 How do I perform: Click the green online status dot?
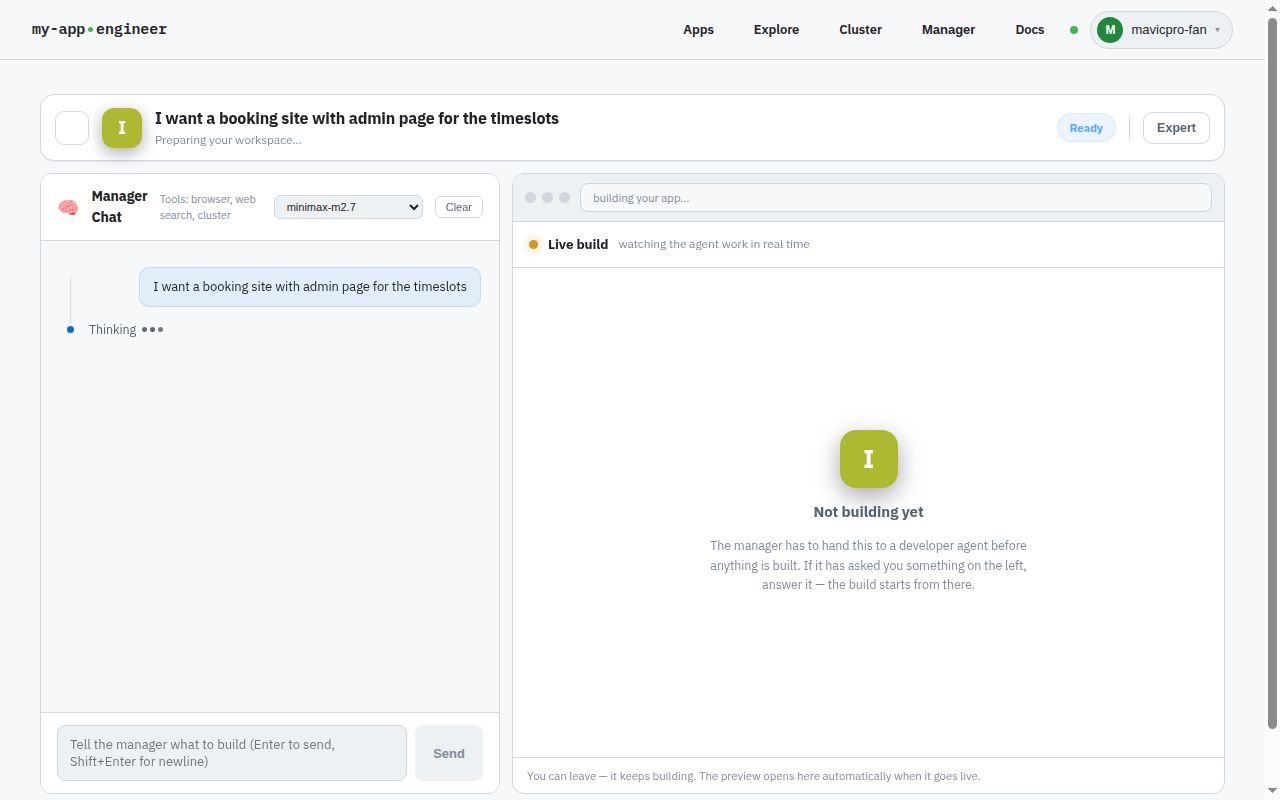pyautogui.click(x=1074, y=30)
